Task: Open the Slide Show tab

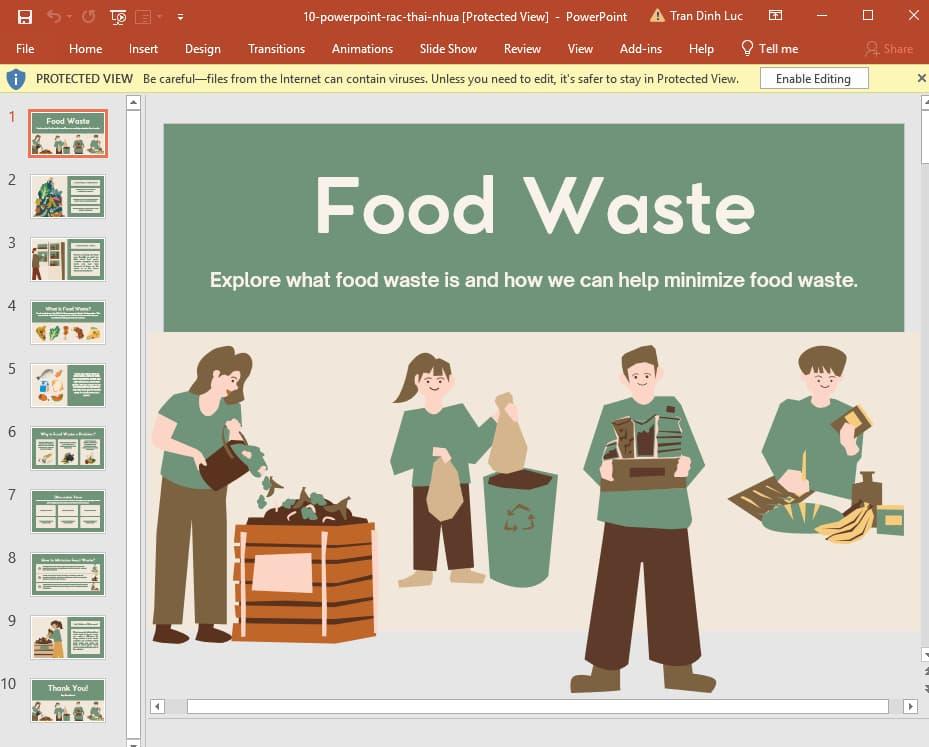Action: point(447,48)
